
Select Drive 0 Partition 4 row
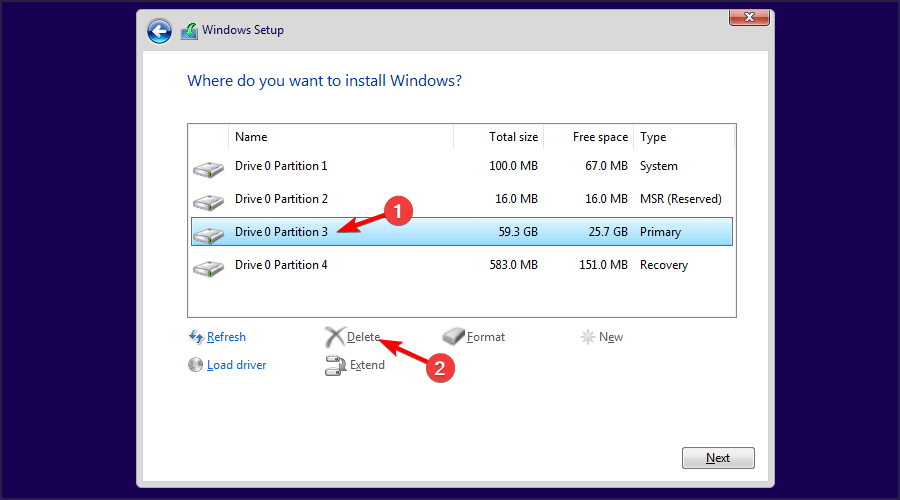(461, 265)
